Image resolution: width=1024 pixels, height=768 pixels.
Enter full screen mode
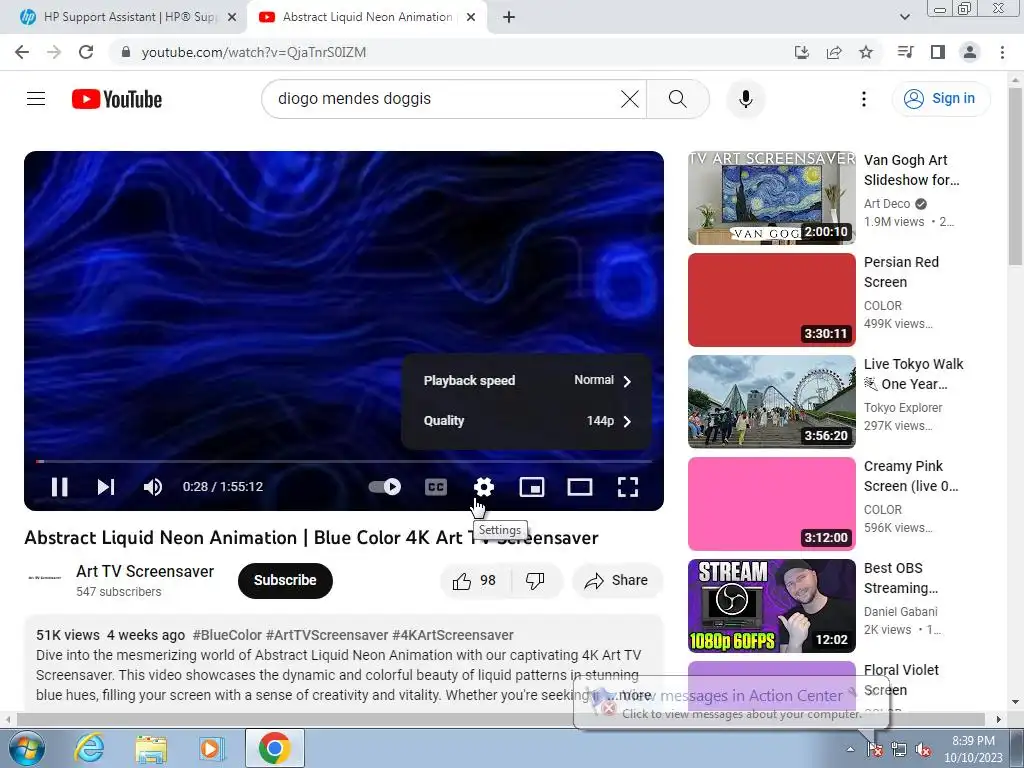pyautogui.click(x=628, y=487)
